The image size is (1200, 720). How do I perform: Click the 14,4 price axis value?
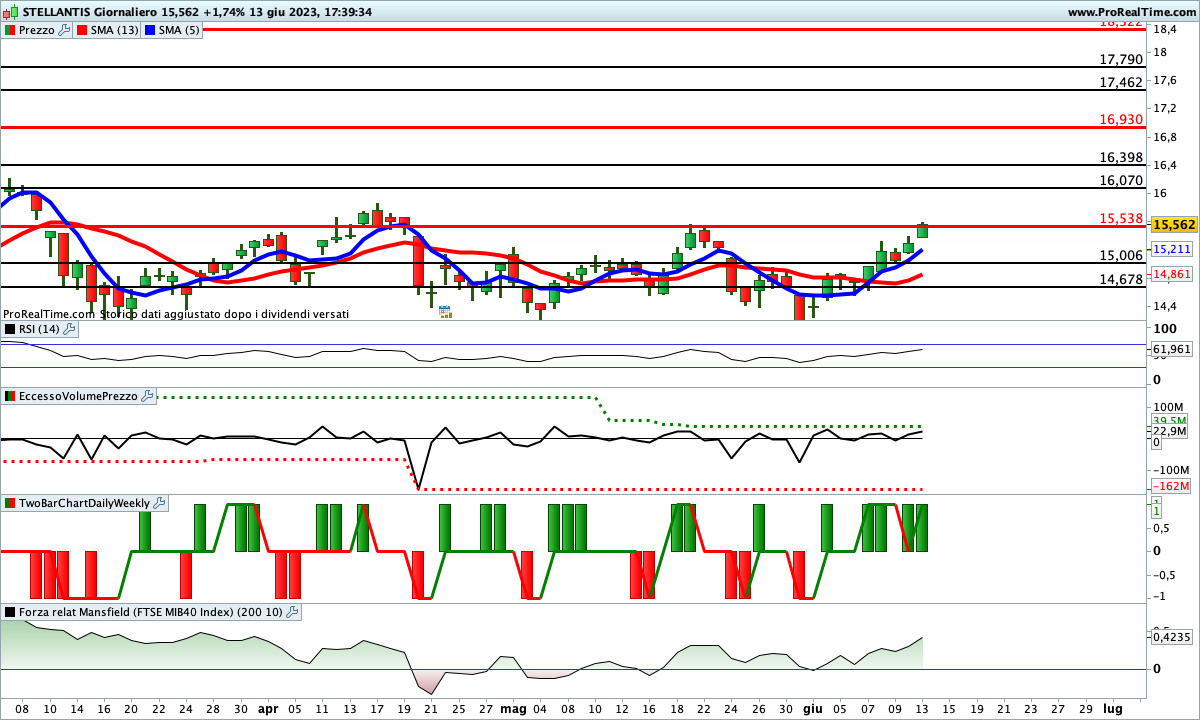[1165, 306]
